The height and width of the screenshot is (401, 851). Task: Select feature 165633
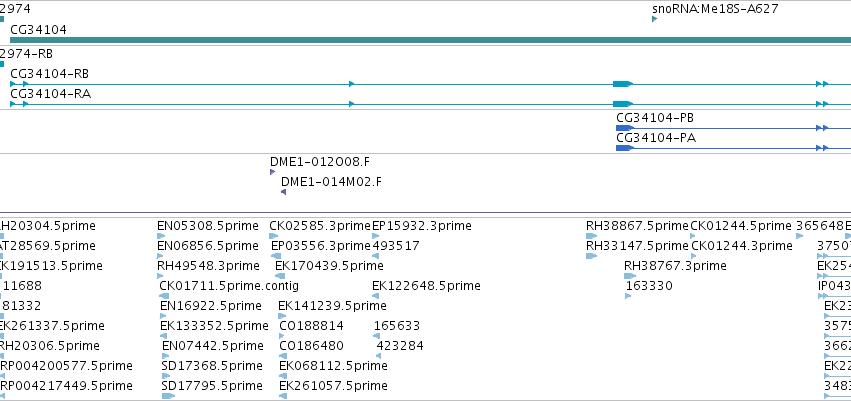click(x=397, y=326)
